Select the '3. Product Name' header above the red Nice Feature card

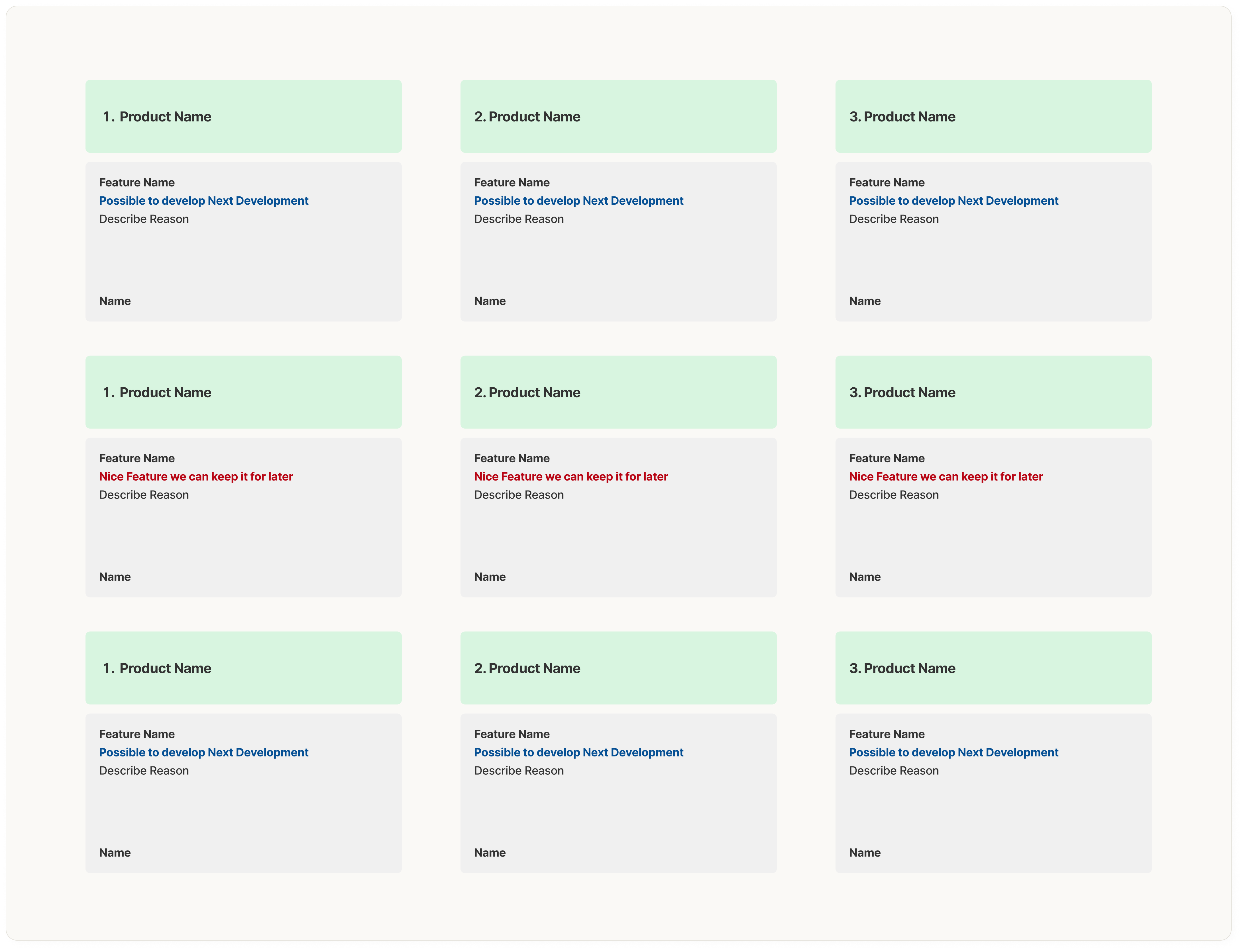(x=993, y=392)
